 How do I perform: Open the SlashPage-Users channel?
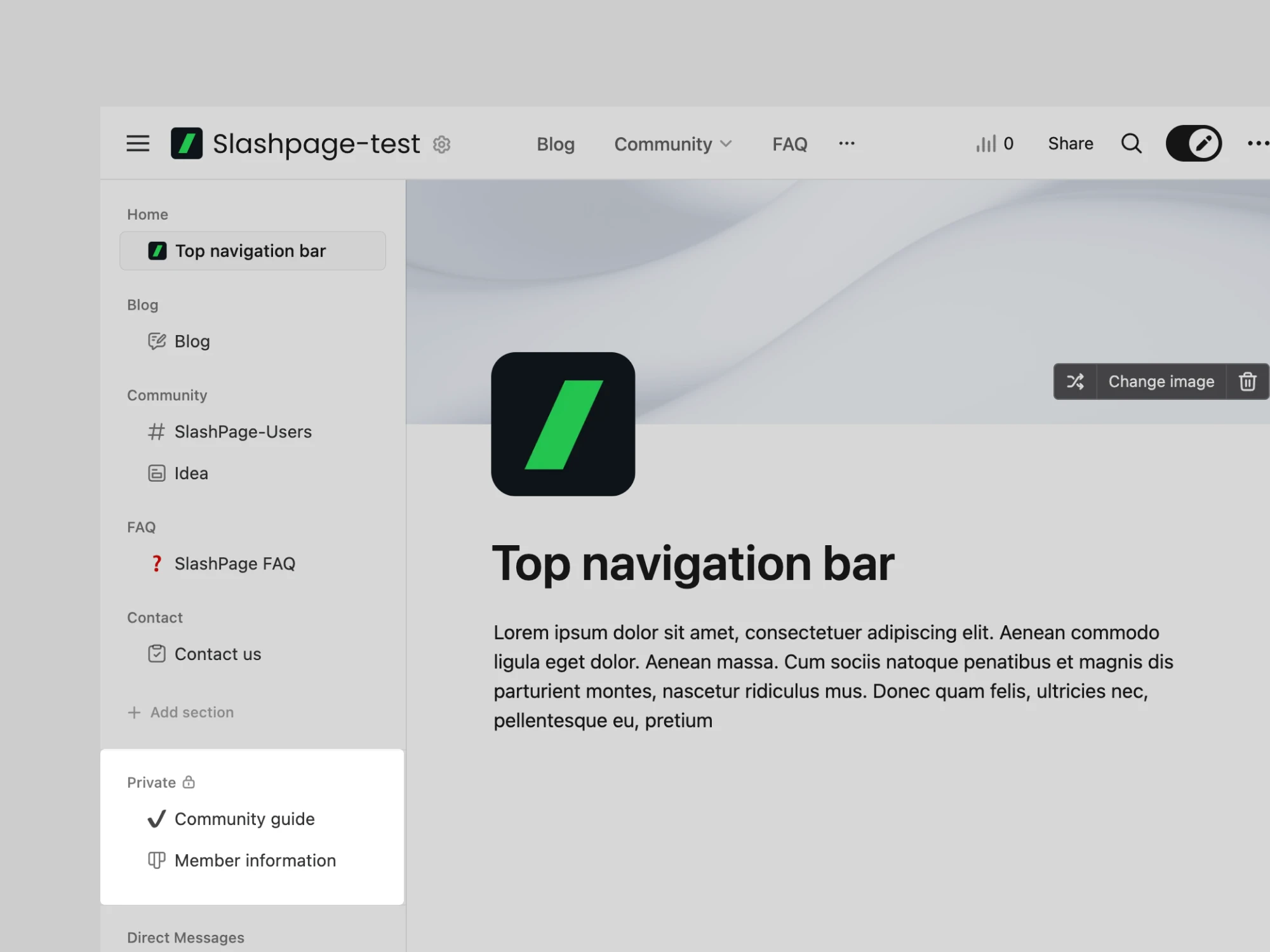243,432
